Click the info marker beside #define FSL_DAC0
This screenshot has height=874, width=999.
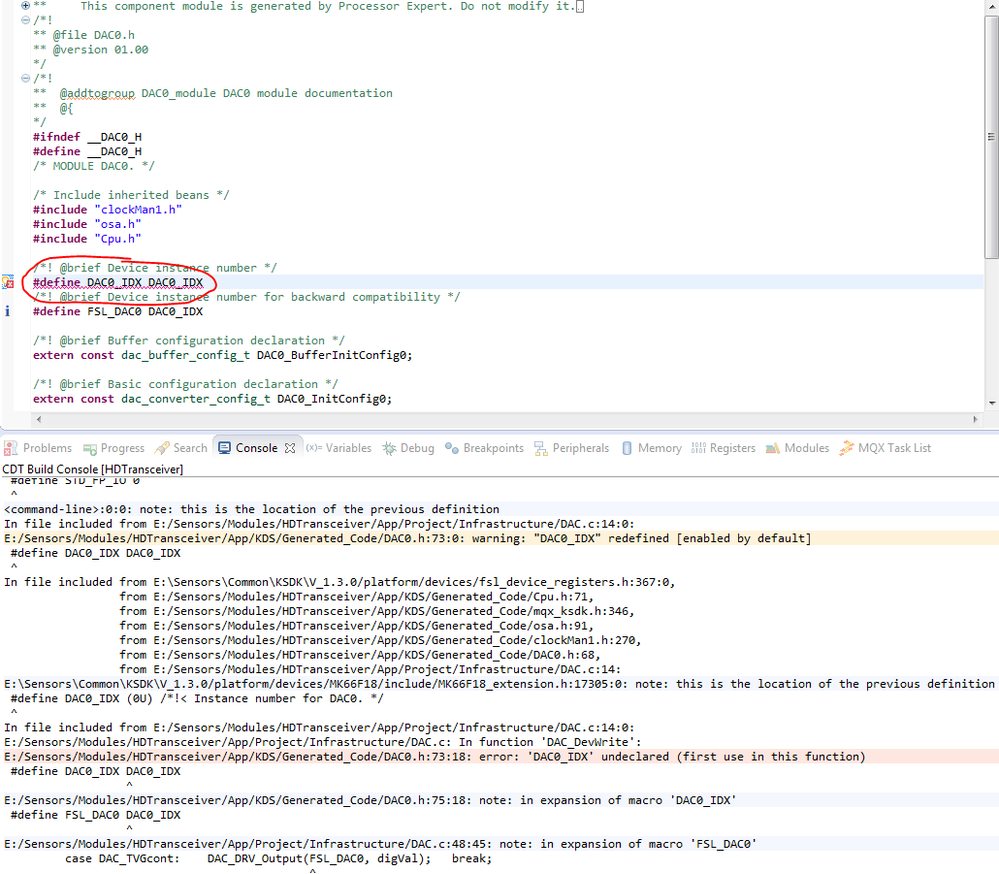coord(7,311)
